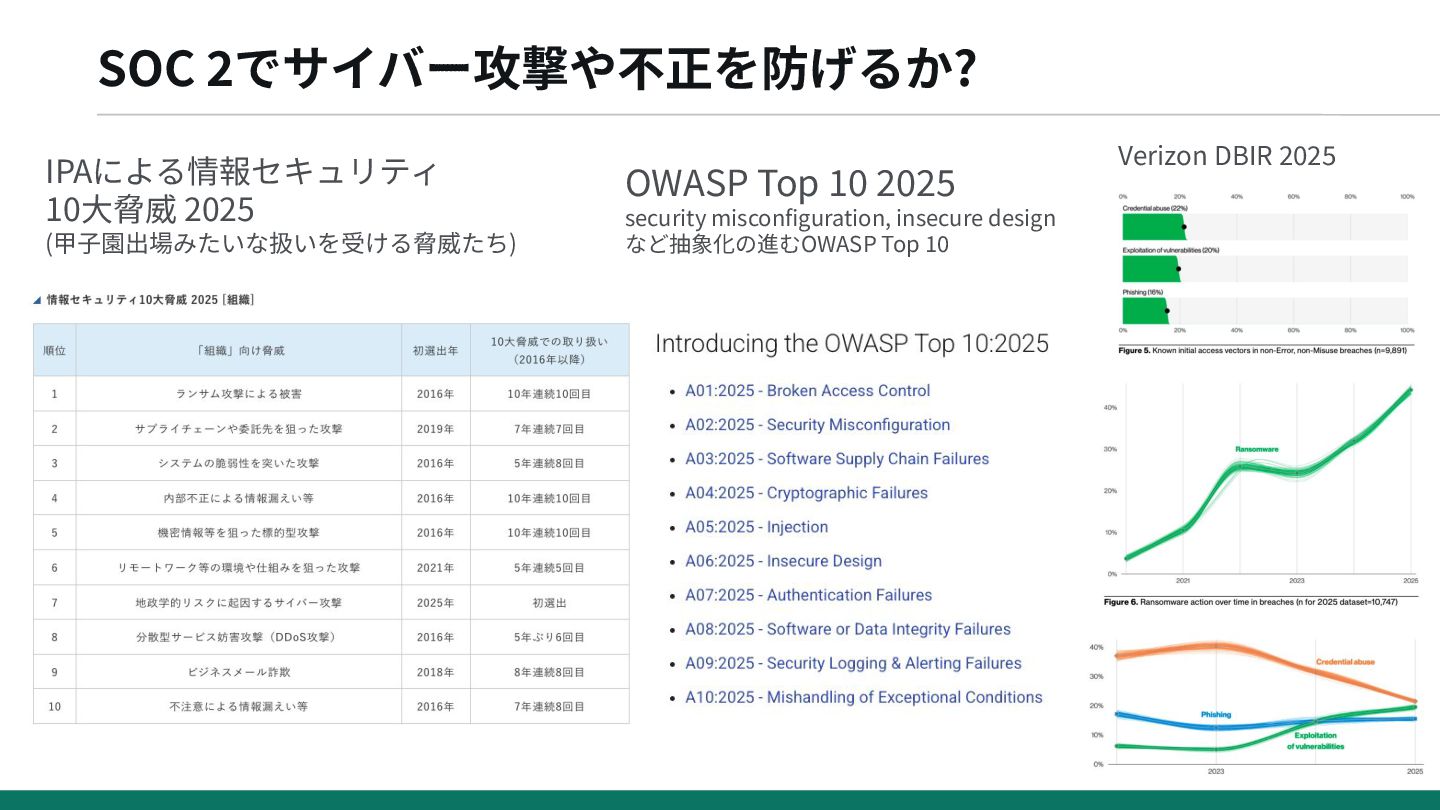Click the Introducing the OWASP Top 10:2025 heading
Image resolution: width=1440 pixels, height=810 pixels.
[x=852, y=343]
